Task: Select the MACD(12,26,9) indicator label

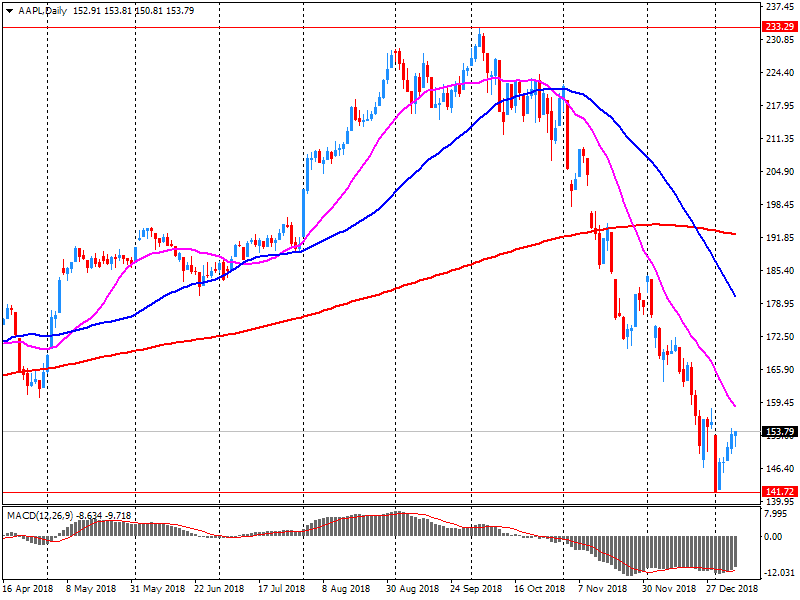Action: point(40,516)
